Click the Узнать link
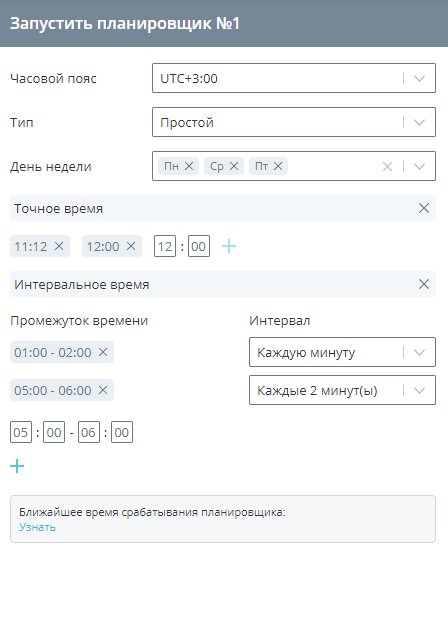Image resolution: width=448 pixels, height=633 pixels. [x=37, y=527]
